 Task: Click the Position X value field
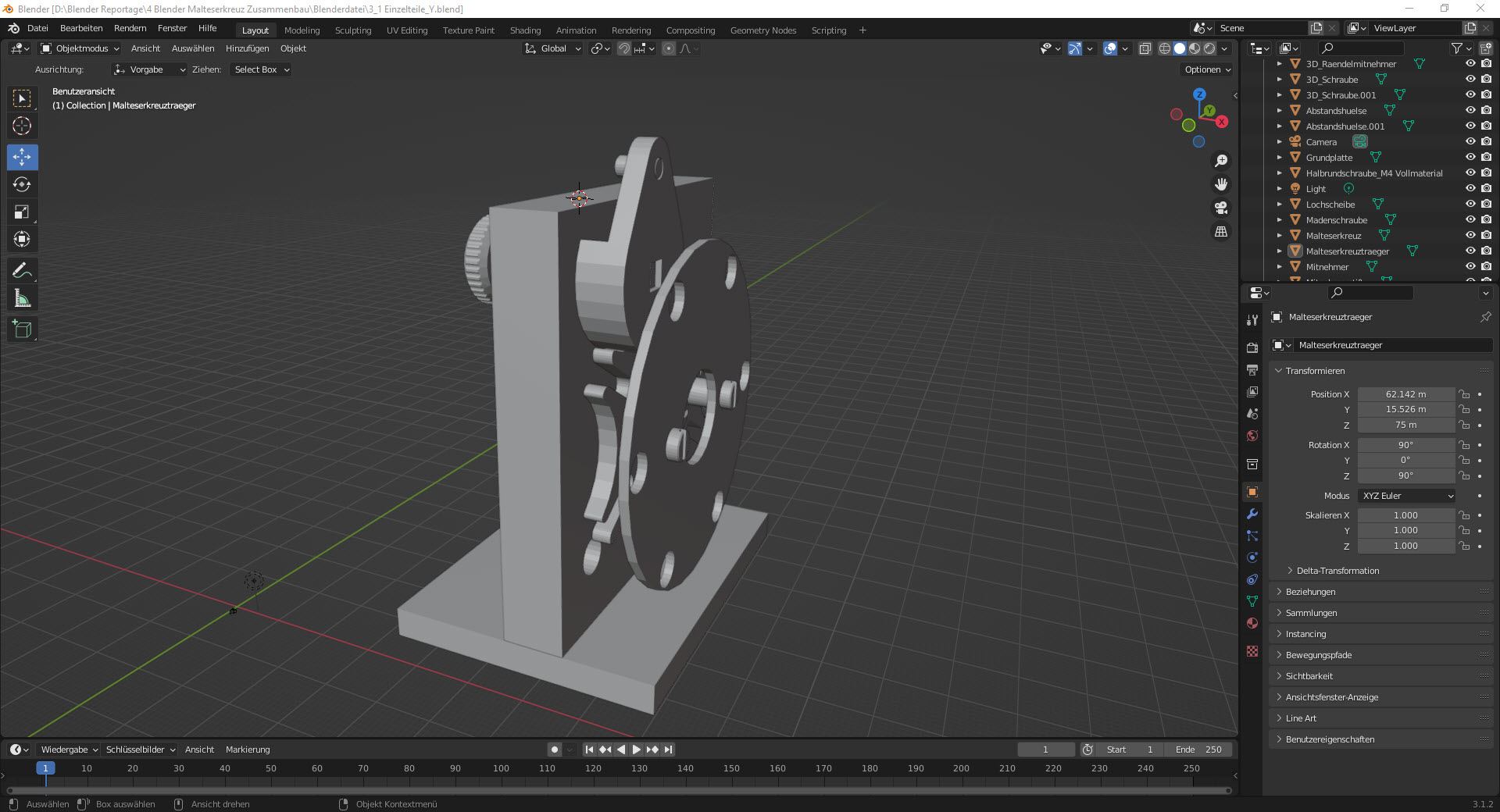pos(1405,394)
